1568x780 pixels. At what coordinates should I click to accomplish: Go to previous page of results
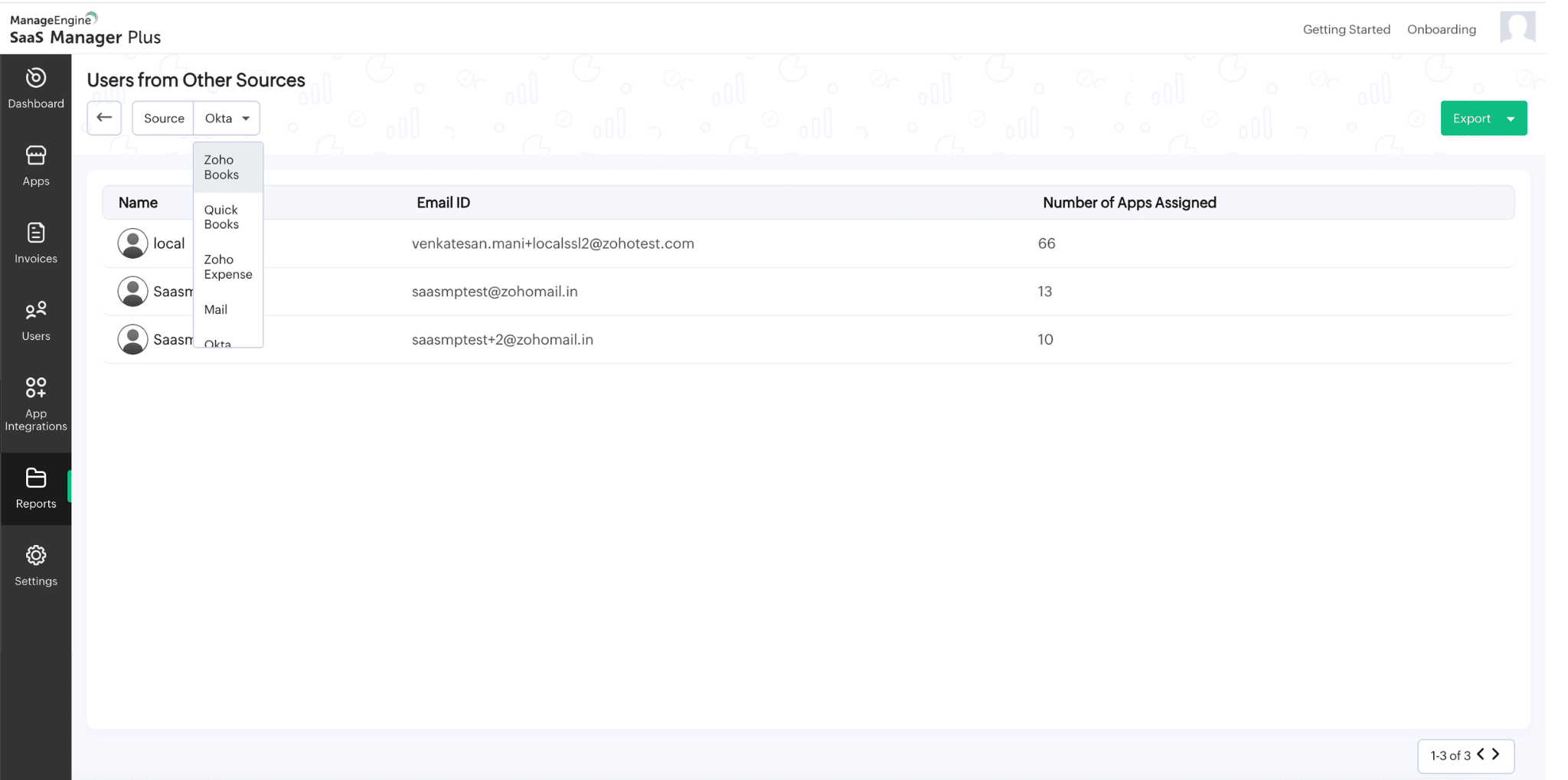pos(1481,755)
